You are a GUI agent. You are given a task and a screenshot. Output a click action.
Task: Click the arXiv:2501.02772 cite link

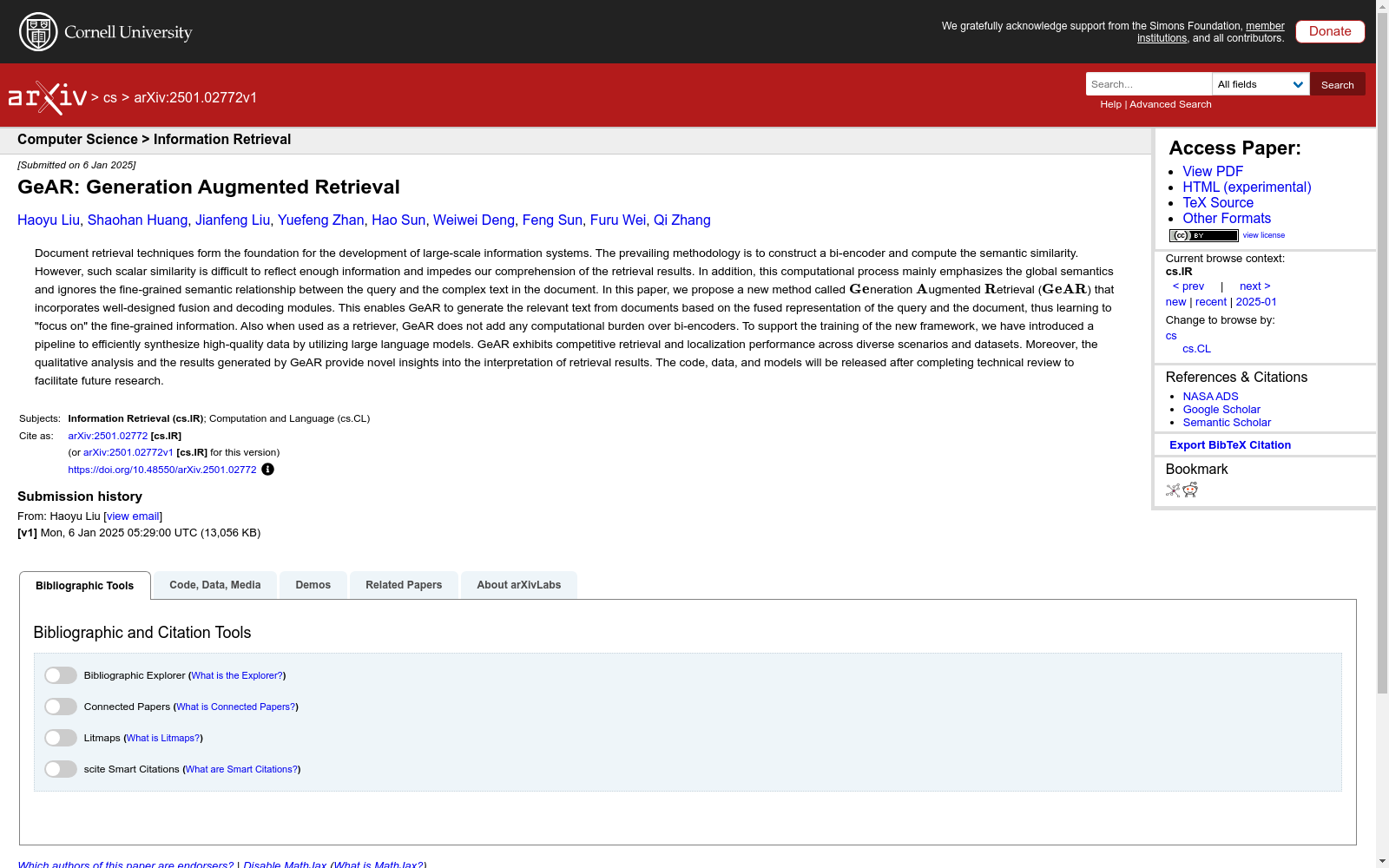[108, 436]
